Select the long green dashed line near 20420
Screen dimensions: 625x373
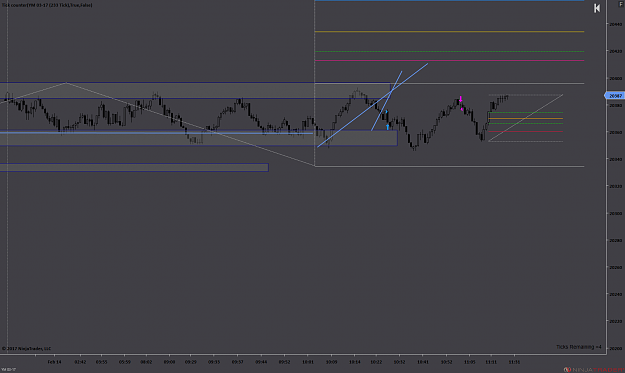(449, 51)
